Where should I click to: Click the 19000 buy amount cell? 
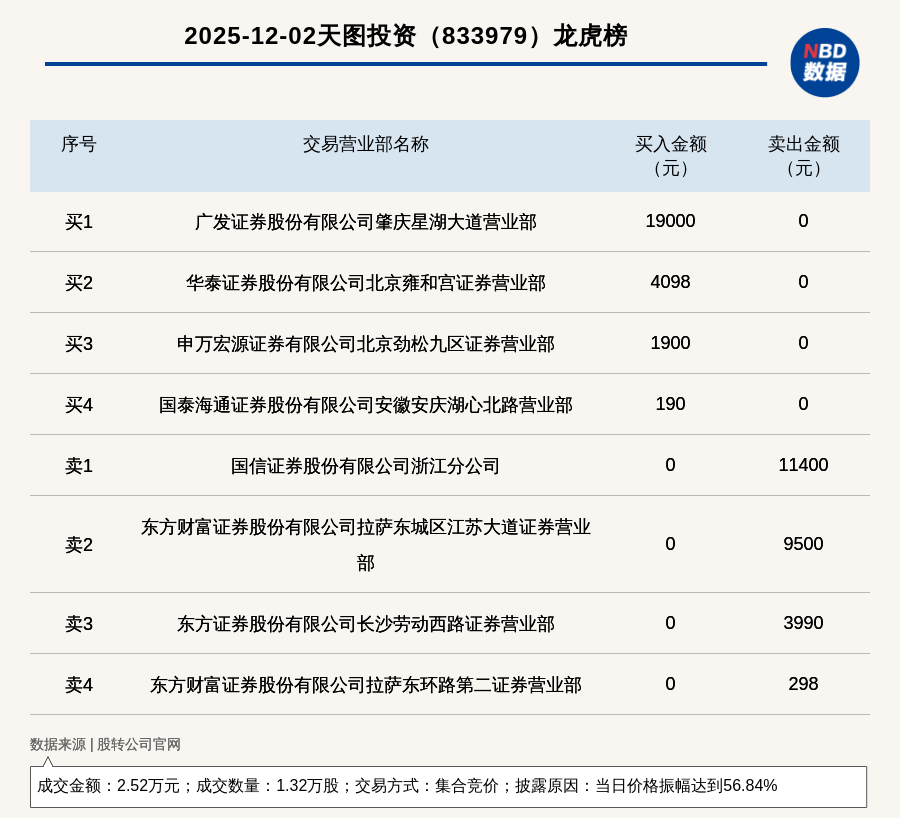point(670,221)
